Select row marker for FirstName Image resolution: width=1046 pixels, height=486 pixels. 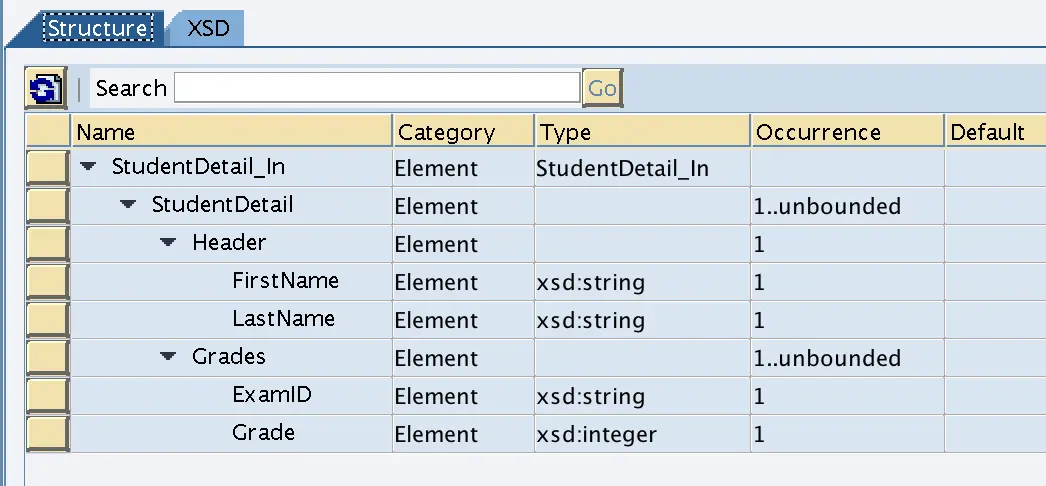click(47, 281)
